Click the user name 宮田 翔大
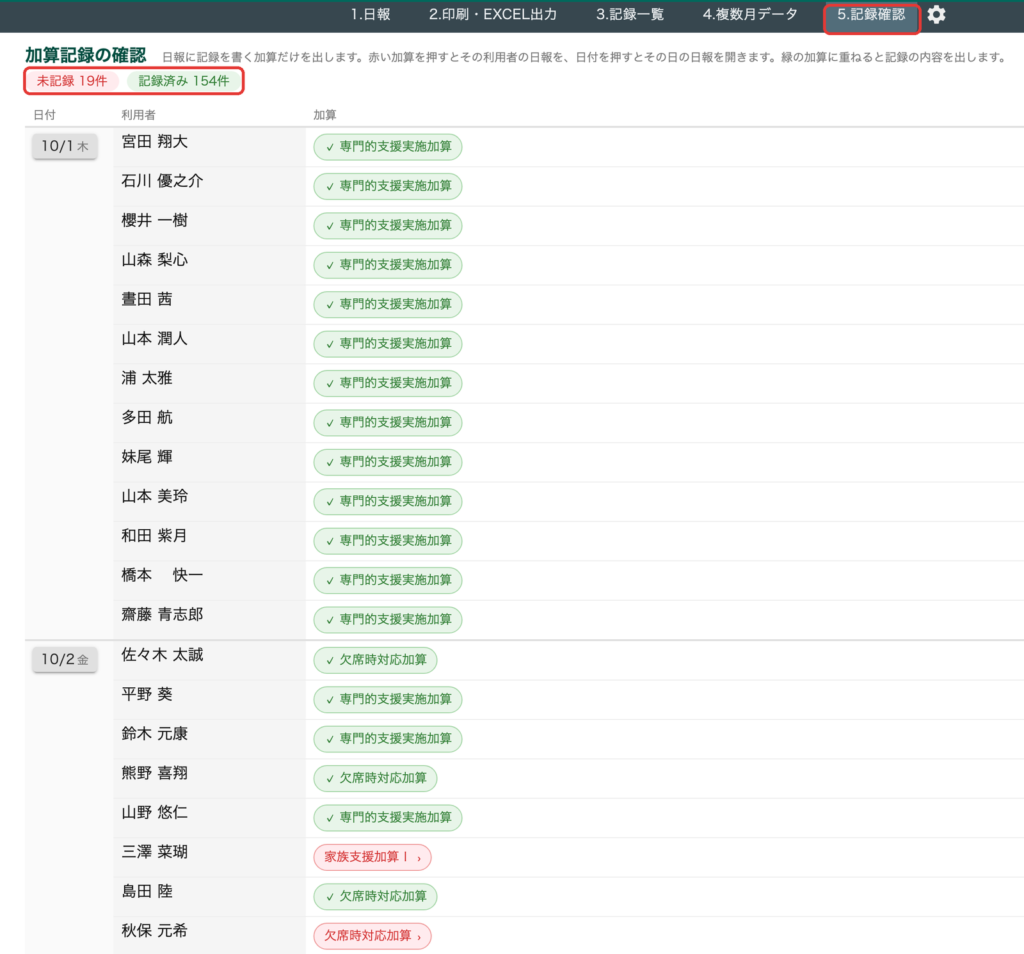1024x954 pixels. tap(155, 142)
